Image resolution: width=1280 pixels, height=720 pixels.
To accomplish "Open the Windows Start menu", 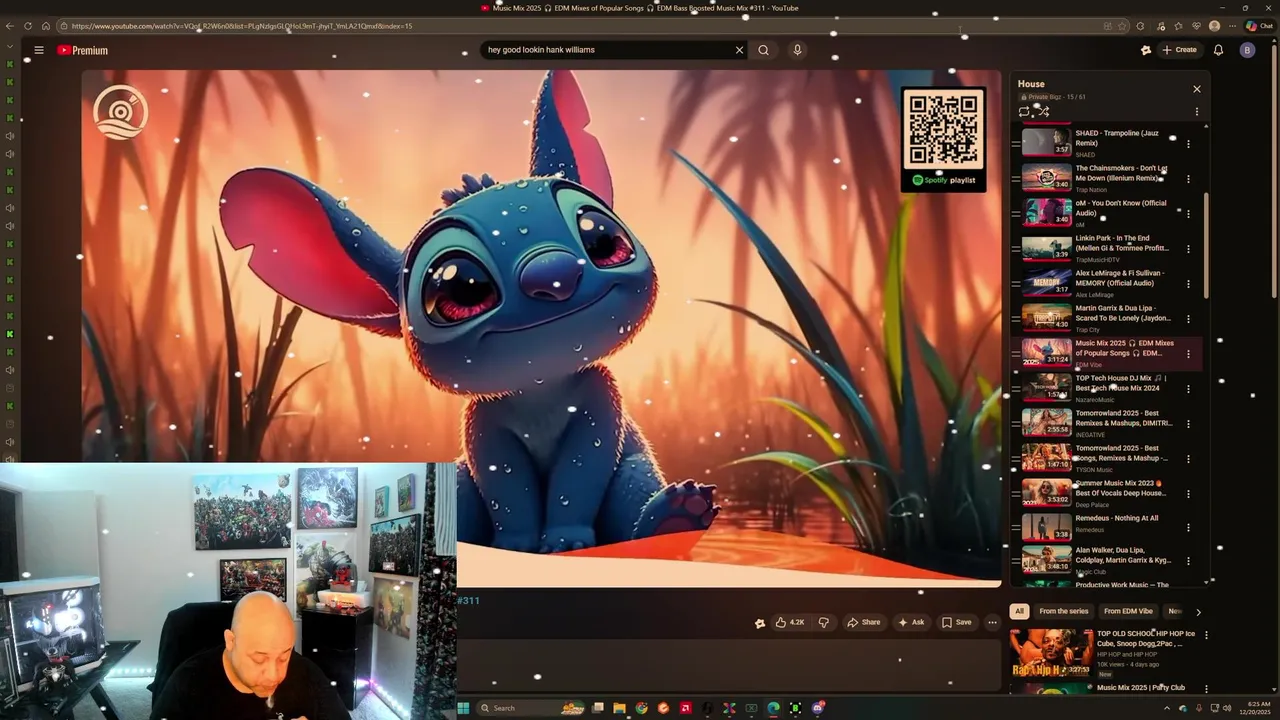I will [463, 708].
